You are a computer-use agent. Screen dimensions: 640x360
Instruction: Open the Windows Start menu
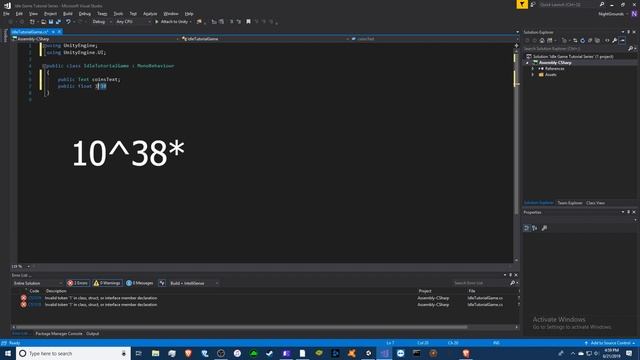click(8, 353)
